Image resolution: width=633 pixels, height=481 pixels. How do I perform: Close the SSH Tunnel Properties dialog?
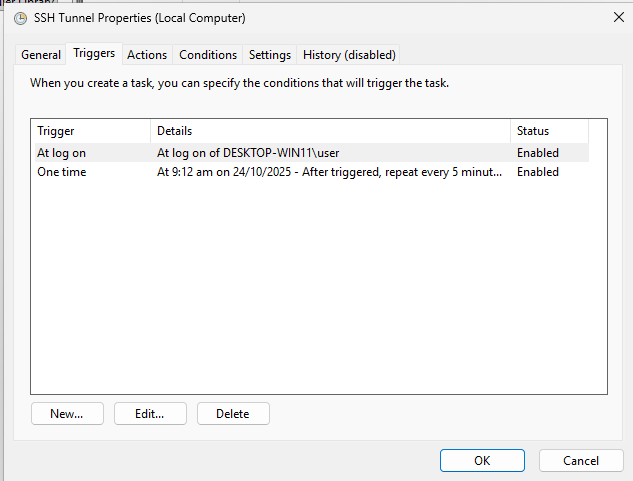(x=613, y=17)
